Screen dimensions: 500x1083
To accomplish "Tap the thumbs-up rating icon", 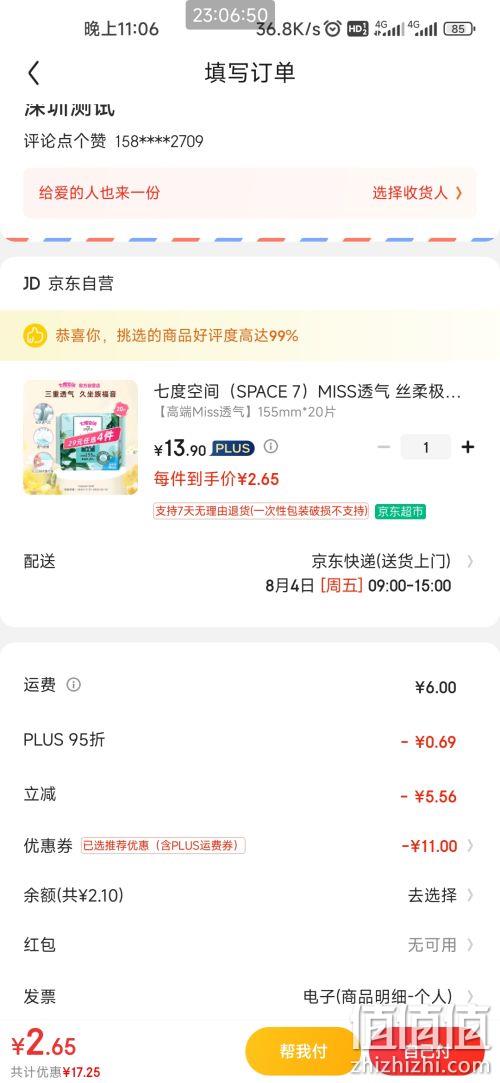I will [x=34, y=336].
